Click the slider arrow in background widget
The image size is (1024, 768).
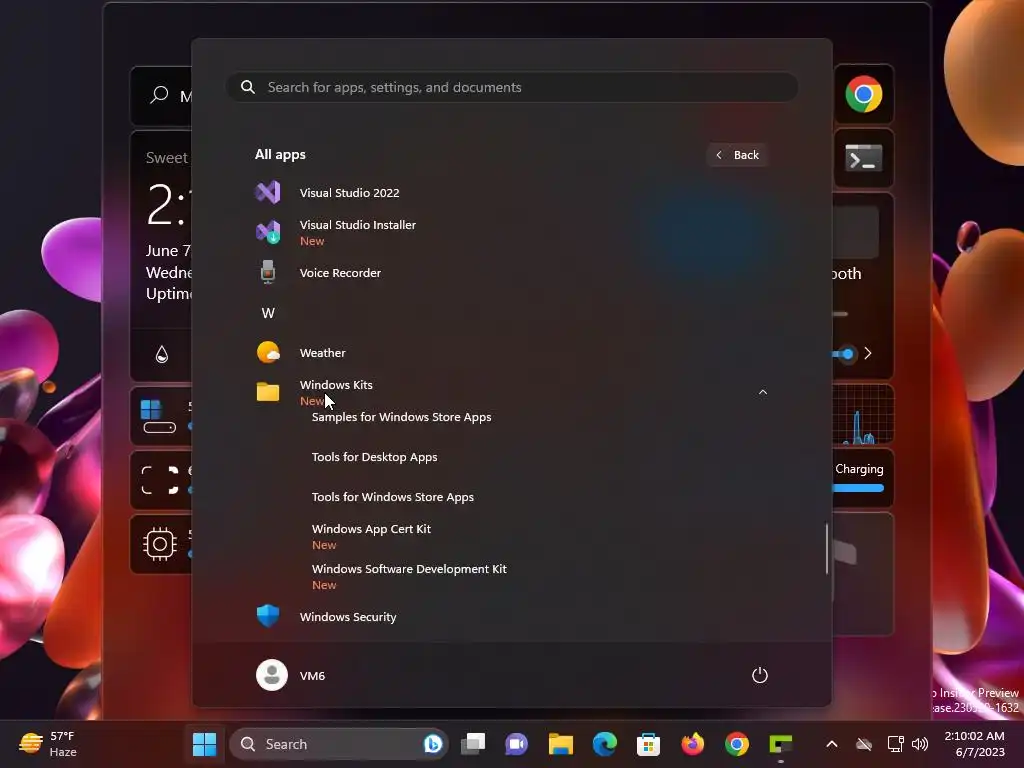coord(868,353)
